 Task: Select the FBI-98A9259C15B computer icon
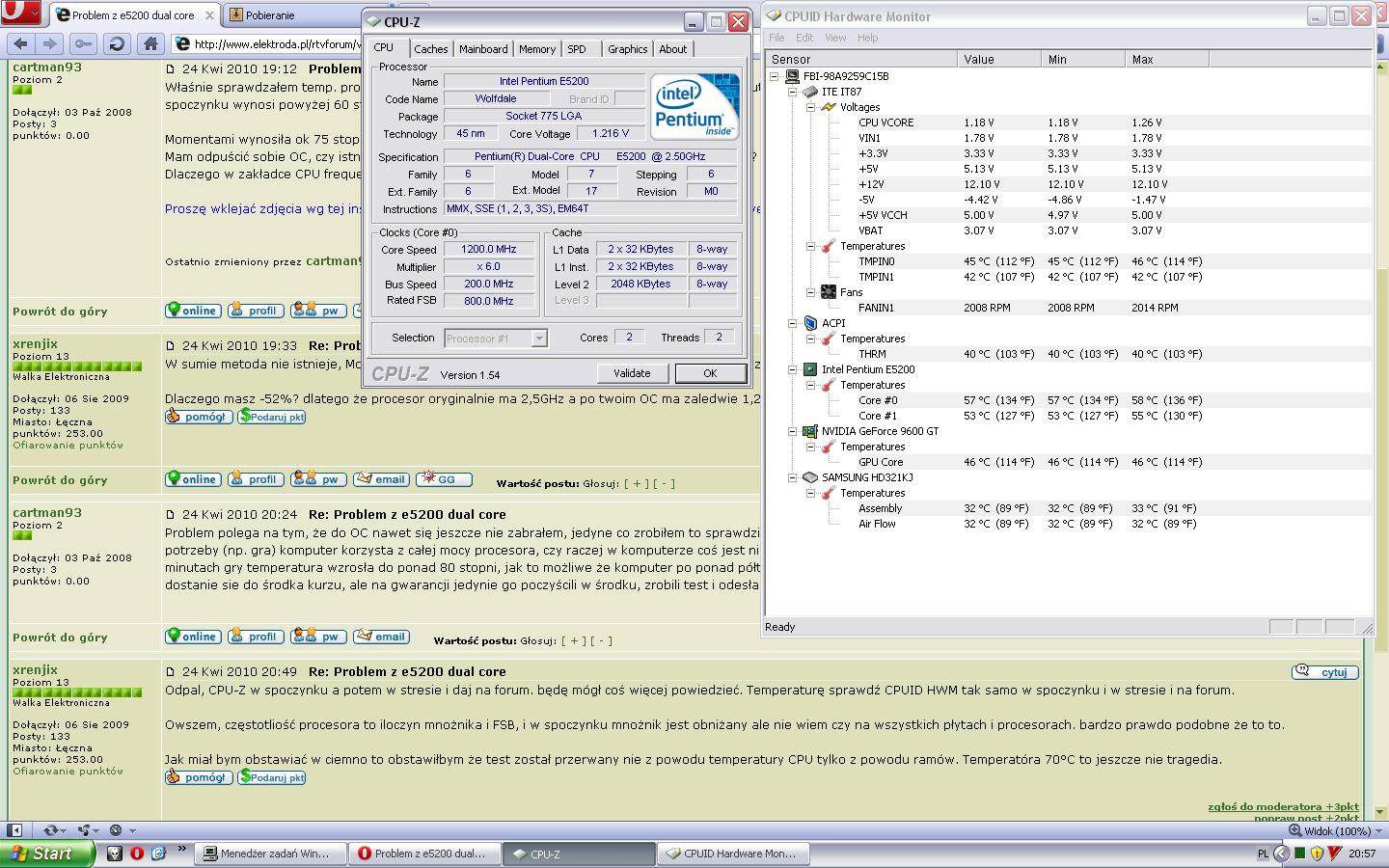click(792, 76)
